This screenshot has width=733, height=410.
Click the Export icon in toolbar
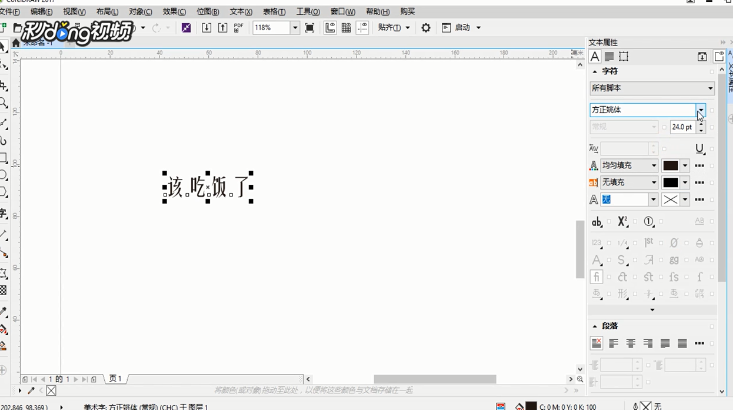(223, 28)
